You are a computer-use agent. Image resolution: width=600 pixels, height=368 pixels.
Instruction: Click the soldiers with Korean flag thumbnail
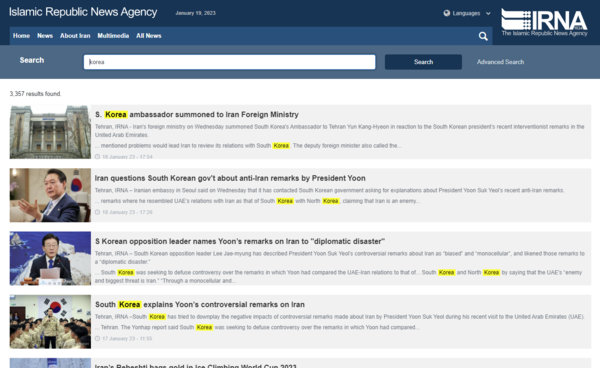pyautogui.click(x=50, y=321)
